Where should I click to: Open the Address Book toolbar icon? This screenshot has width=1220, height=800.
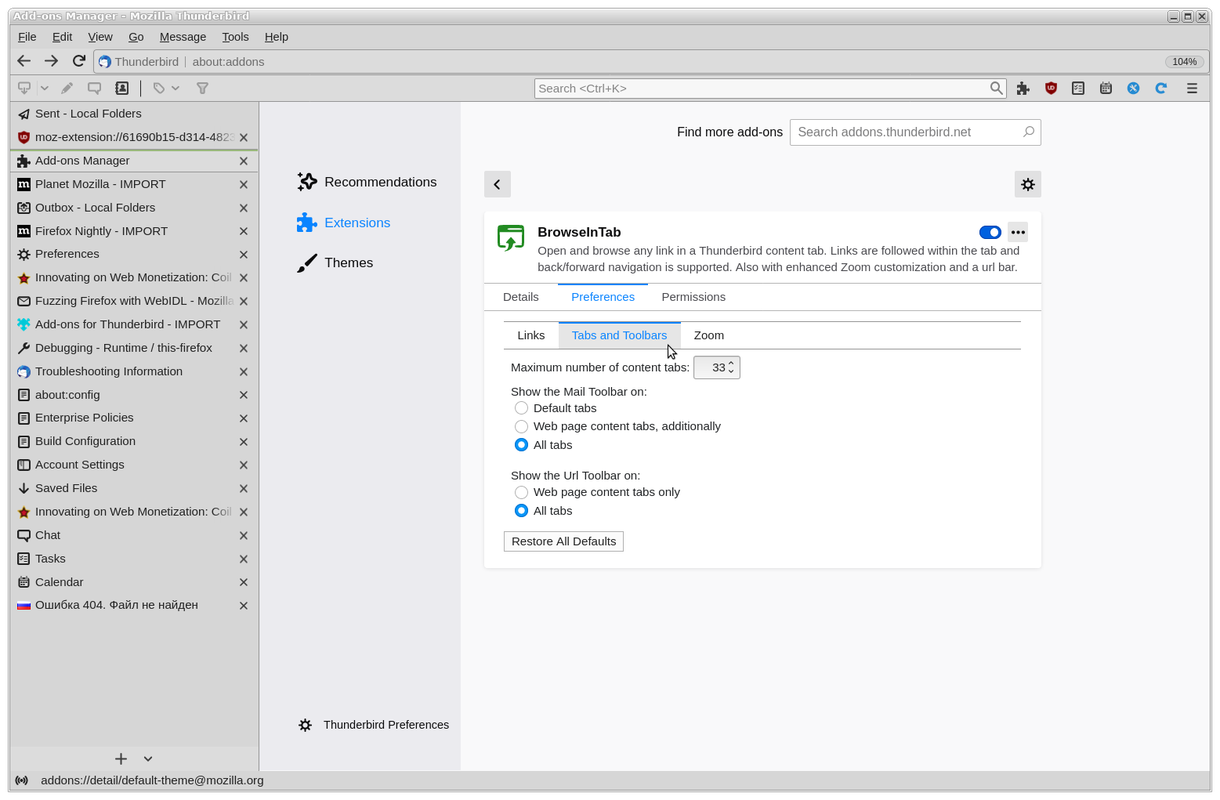[x=122, y=88]
